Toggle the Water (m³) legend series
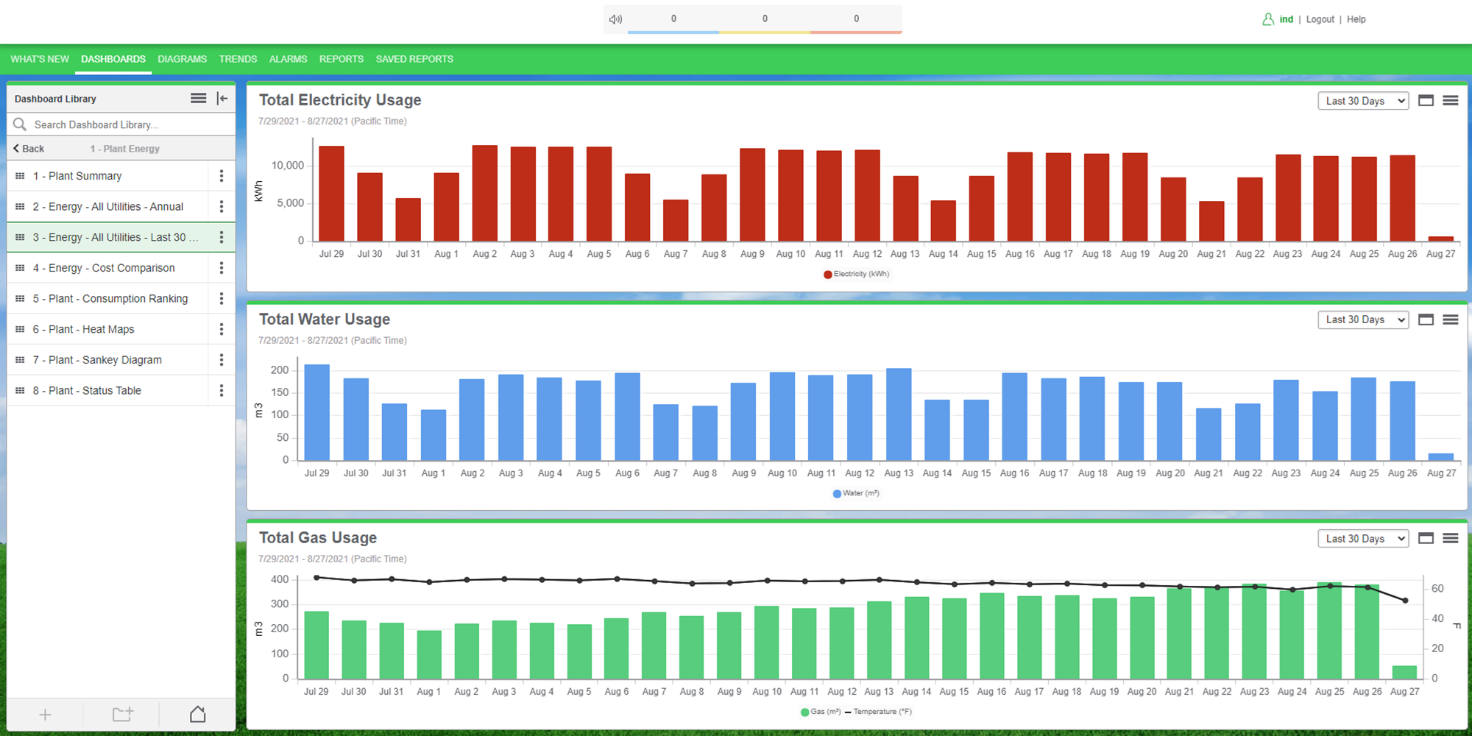The height and width of the screenshot is (736, 1472). click(855, 493)
